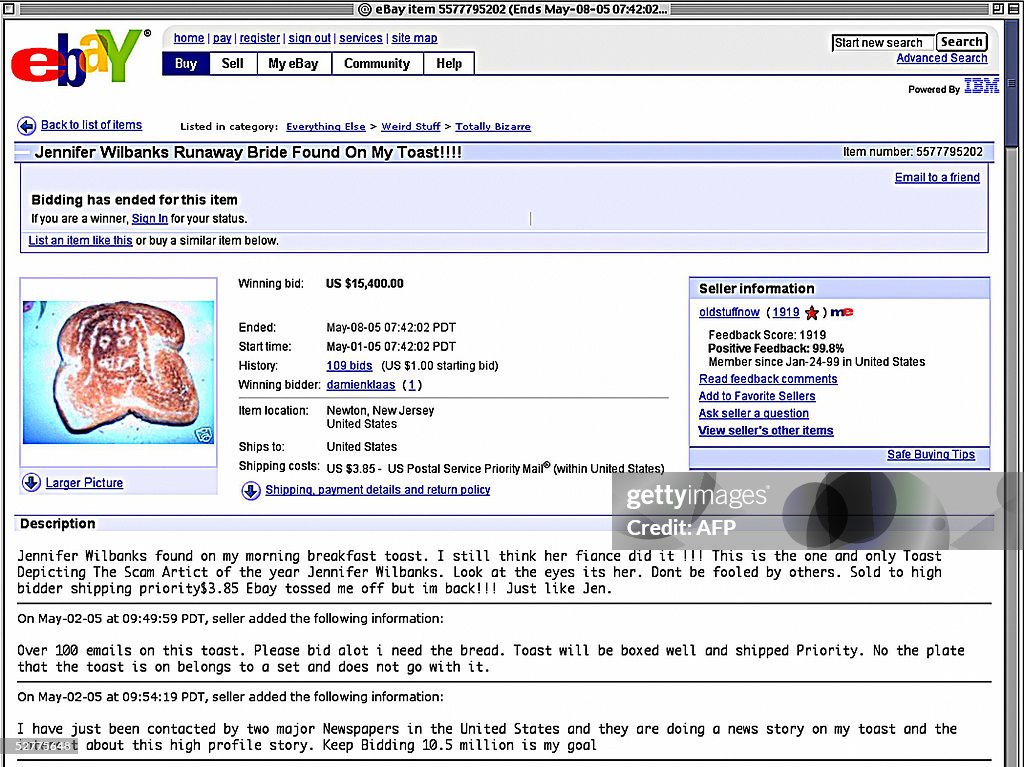Image resolution: width=1024 pixels, height=767 pixels.
Task: Open seller oldstuffnow profile
Action: tap(729, 312)
